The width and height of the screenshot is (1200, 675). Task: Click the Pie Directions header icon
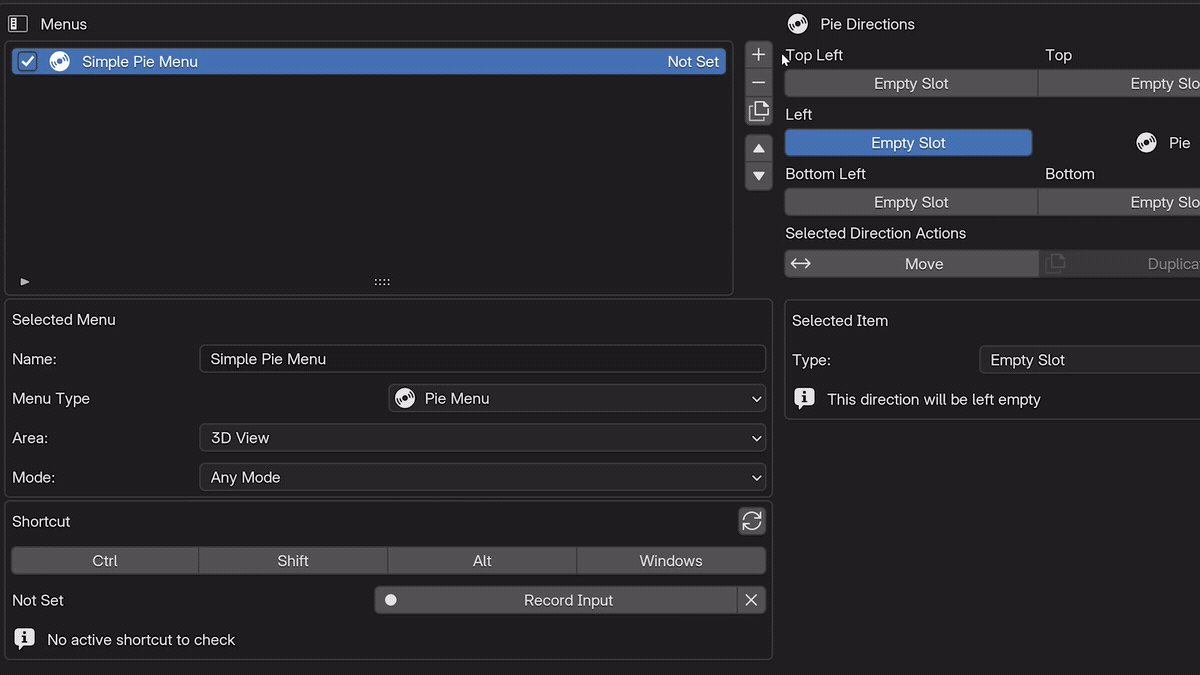click(798, 24)
